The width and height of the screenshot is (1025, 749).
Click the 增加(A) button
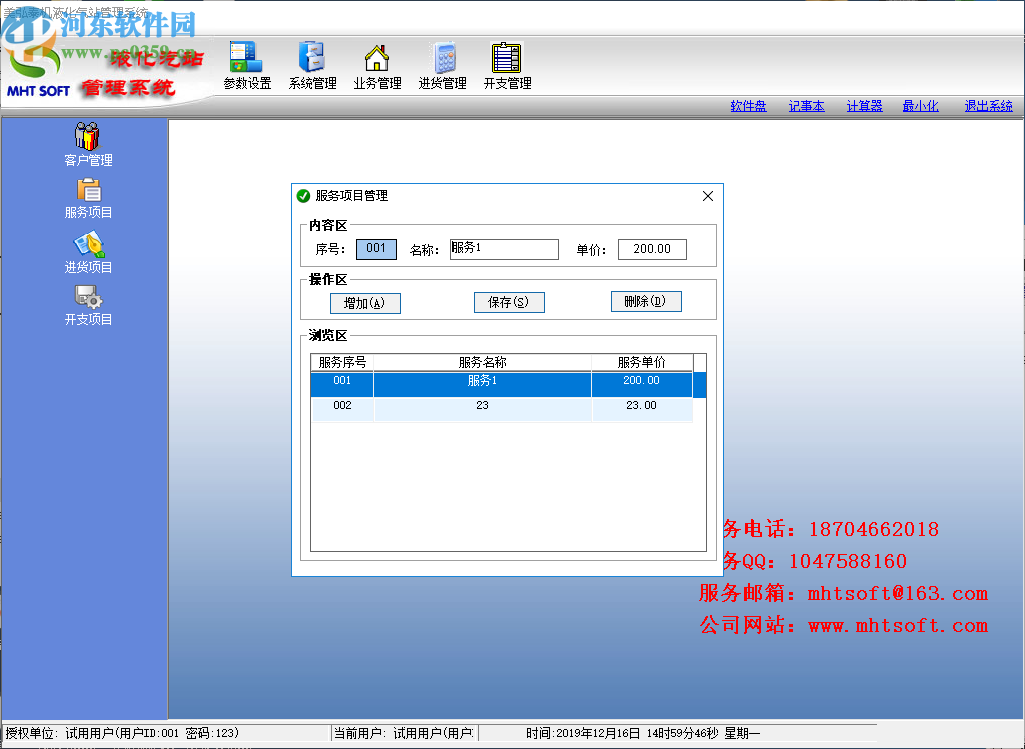click(365, 303)
